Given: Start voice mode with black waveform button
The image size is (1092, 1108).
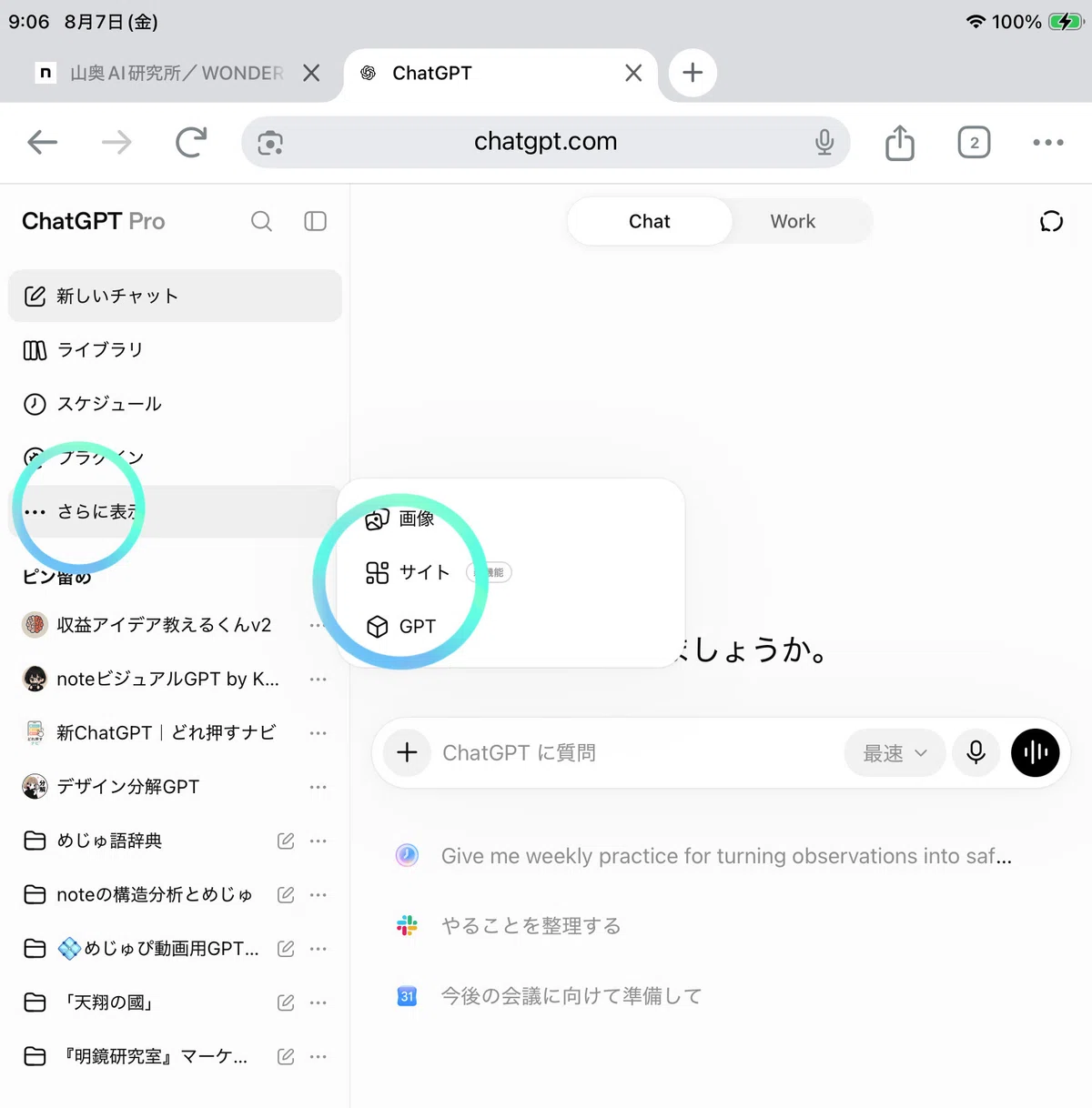Looking at the screenshot, I should point(1036,752).
